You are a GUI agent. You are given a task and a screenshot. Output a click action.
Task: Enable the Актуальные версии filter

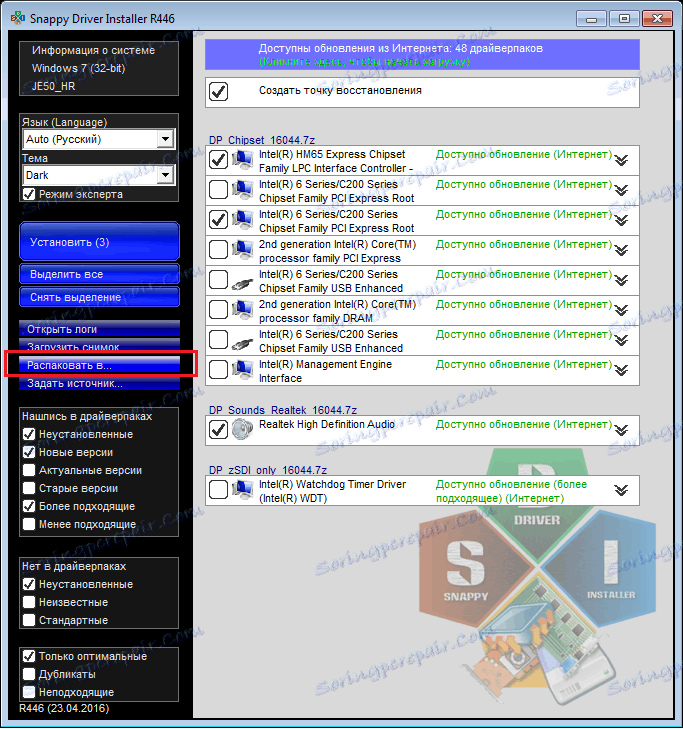point(29,470)
